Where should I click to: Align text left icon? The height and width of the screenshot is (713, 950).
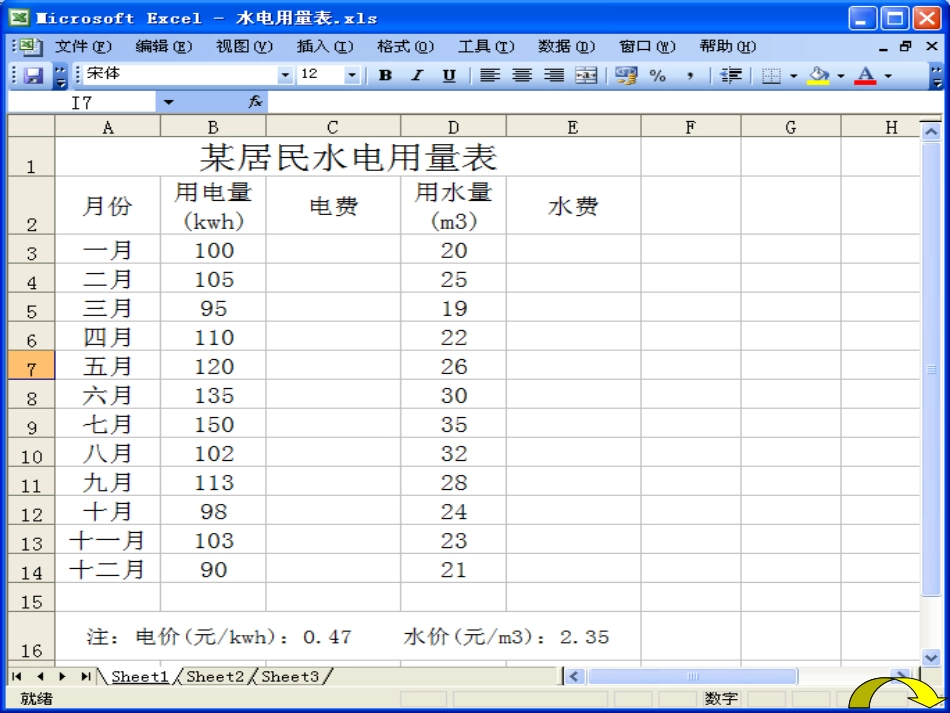(x=490, y=75)
